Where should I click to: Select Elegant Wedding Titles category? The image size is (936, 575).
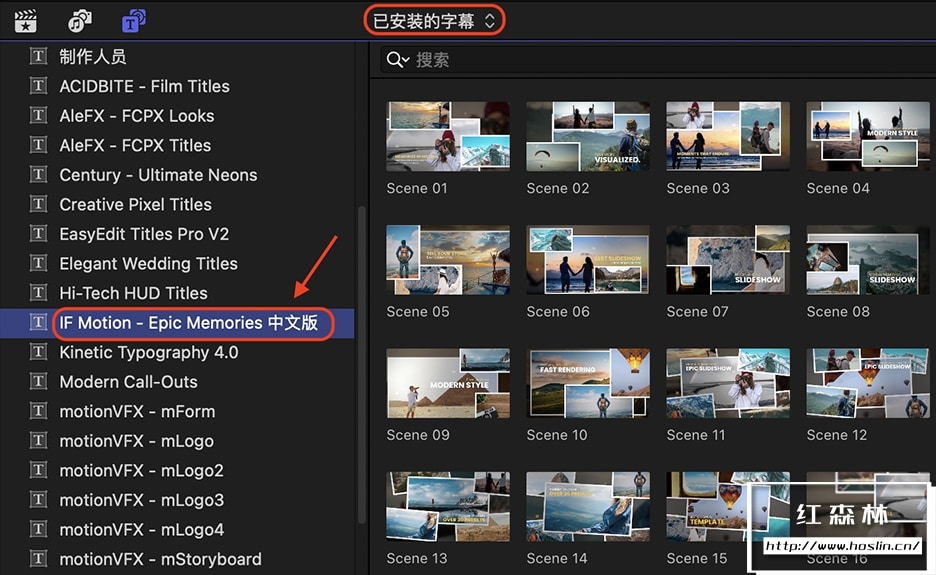coord(177,263)
